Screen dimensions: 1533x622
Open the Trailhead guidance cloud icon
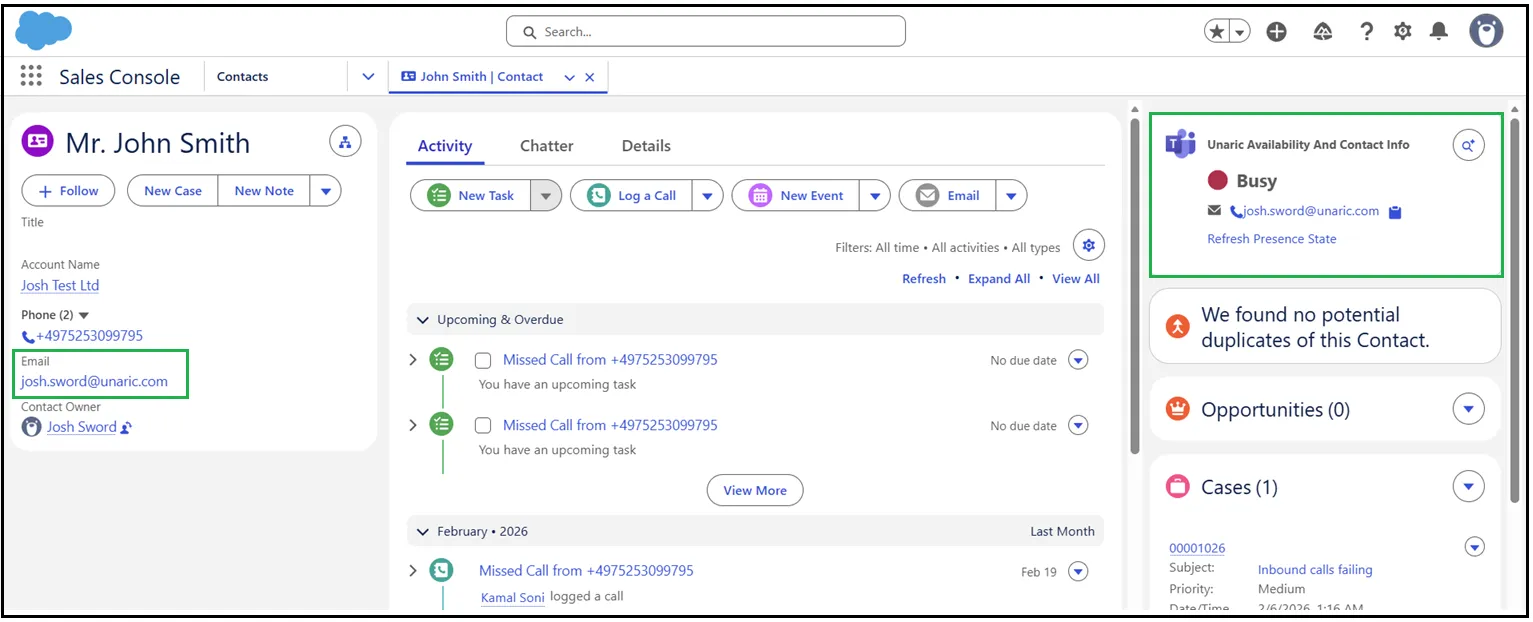coord(1322,32)
